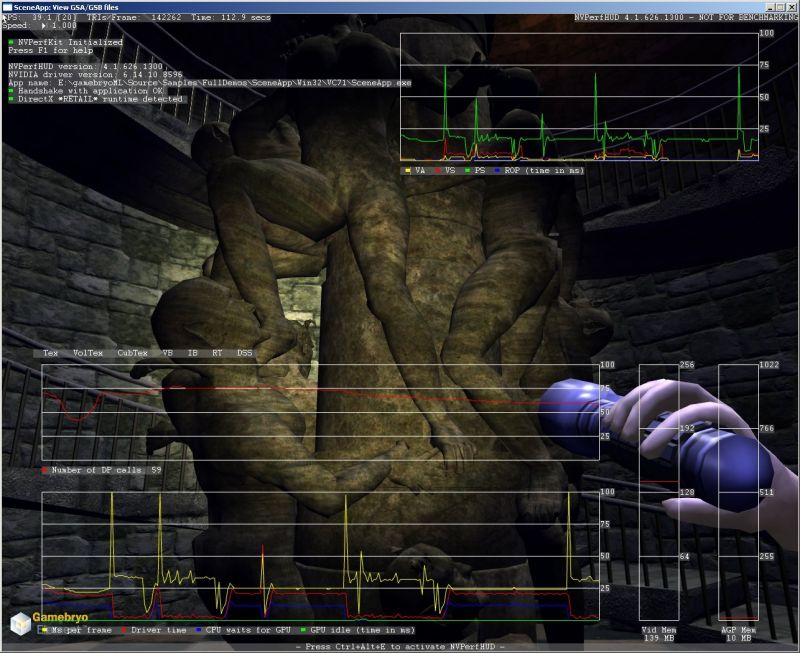Image resolution: width=800 pixels, height=653 pixels.
Task: Click the 'Vid Mem 139 MB' label
Action: [x=659, y=634]
